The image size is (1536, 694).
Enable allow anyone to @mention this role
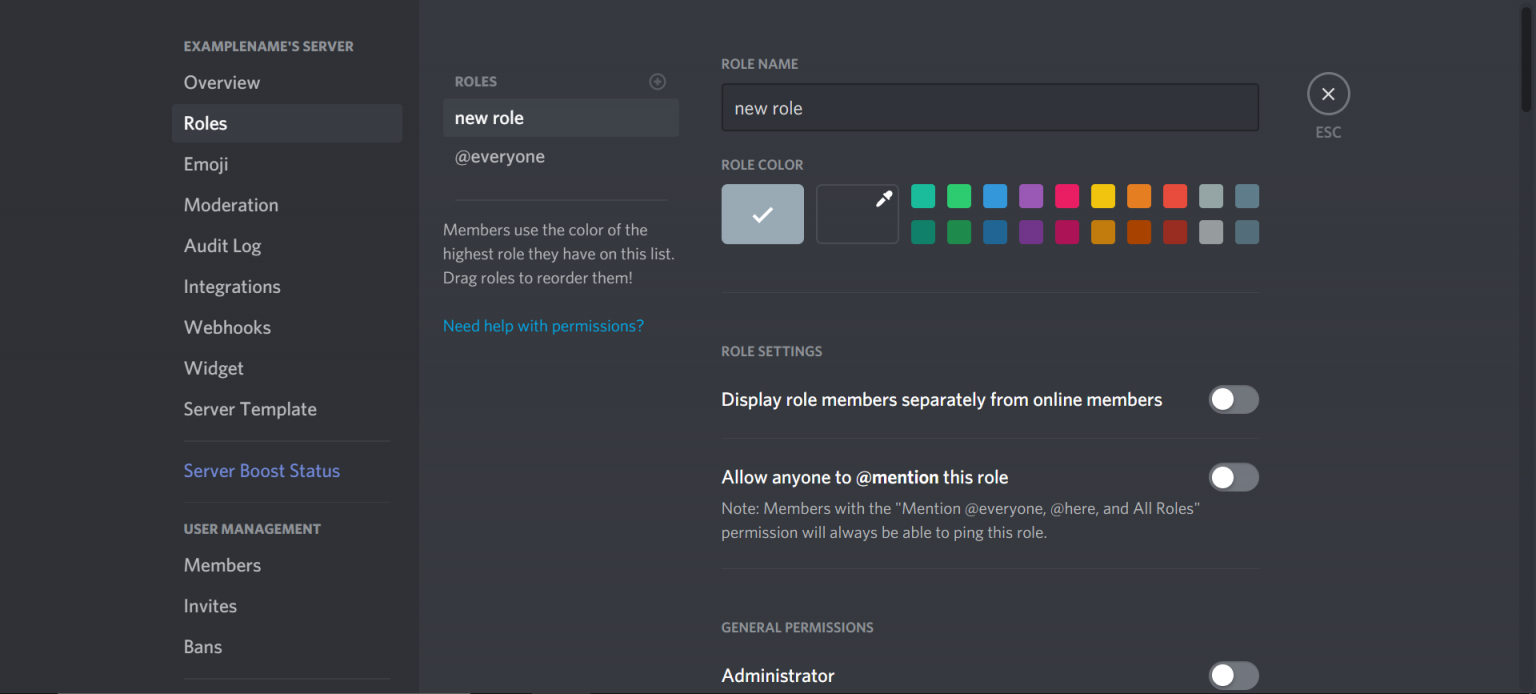tap(1233, 478)
